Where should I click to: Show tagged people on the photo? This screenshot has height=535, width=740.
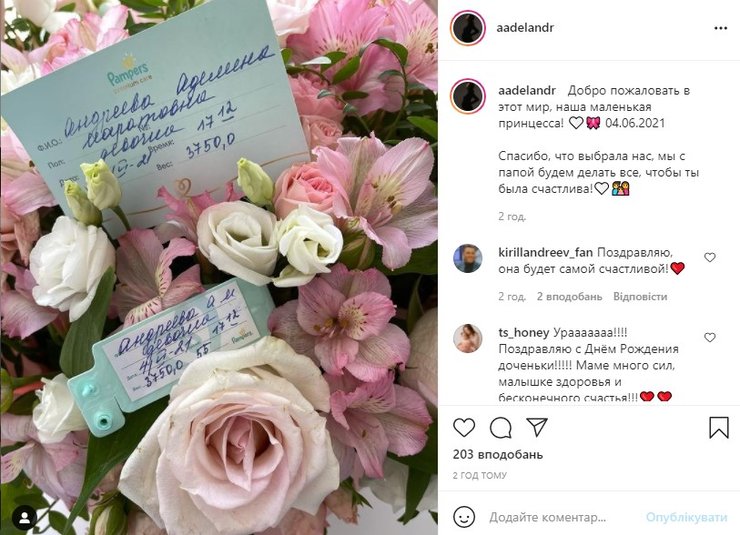[25, 518]
